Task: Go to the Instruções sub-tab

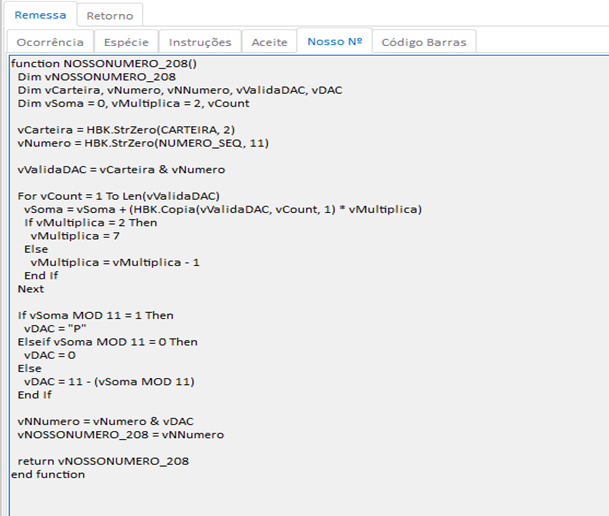Action: 200,42
